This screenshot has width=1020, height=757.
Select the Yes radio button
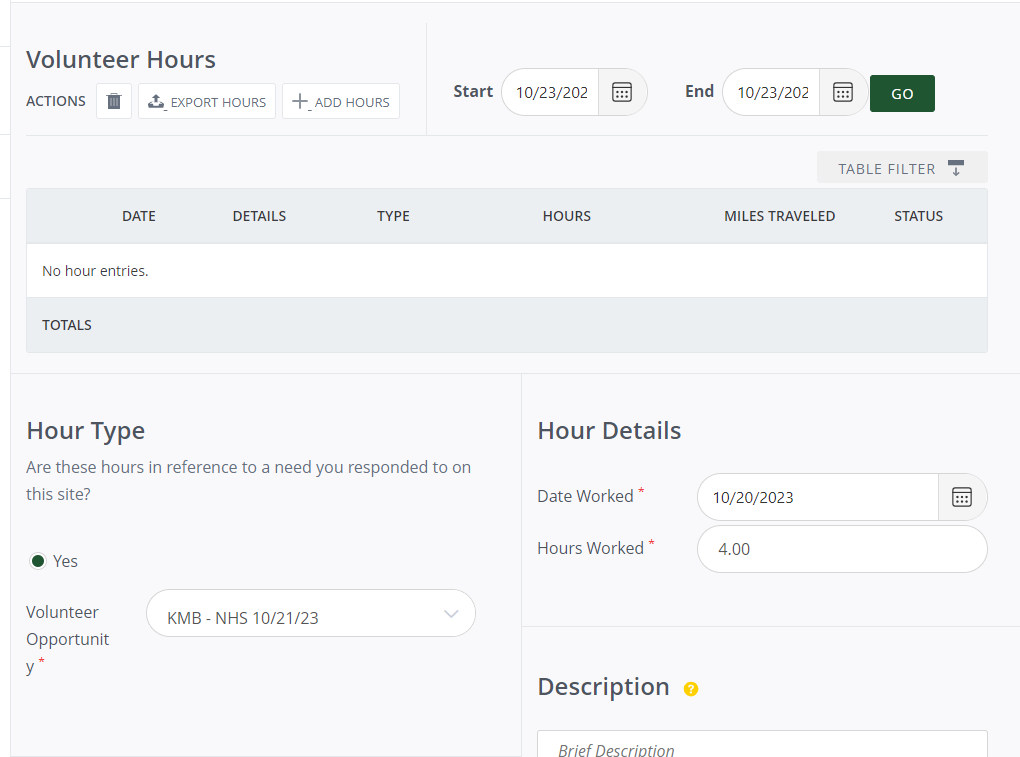(38, 561)
